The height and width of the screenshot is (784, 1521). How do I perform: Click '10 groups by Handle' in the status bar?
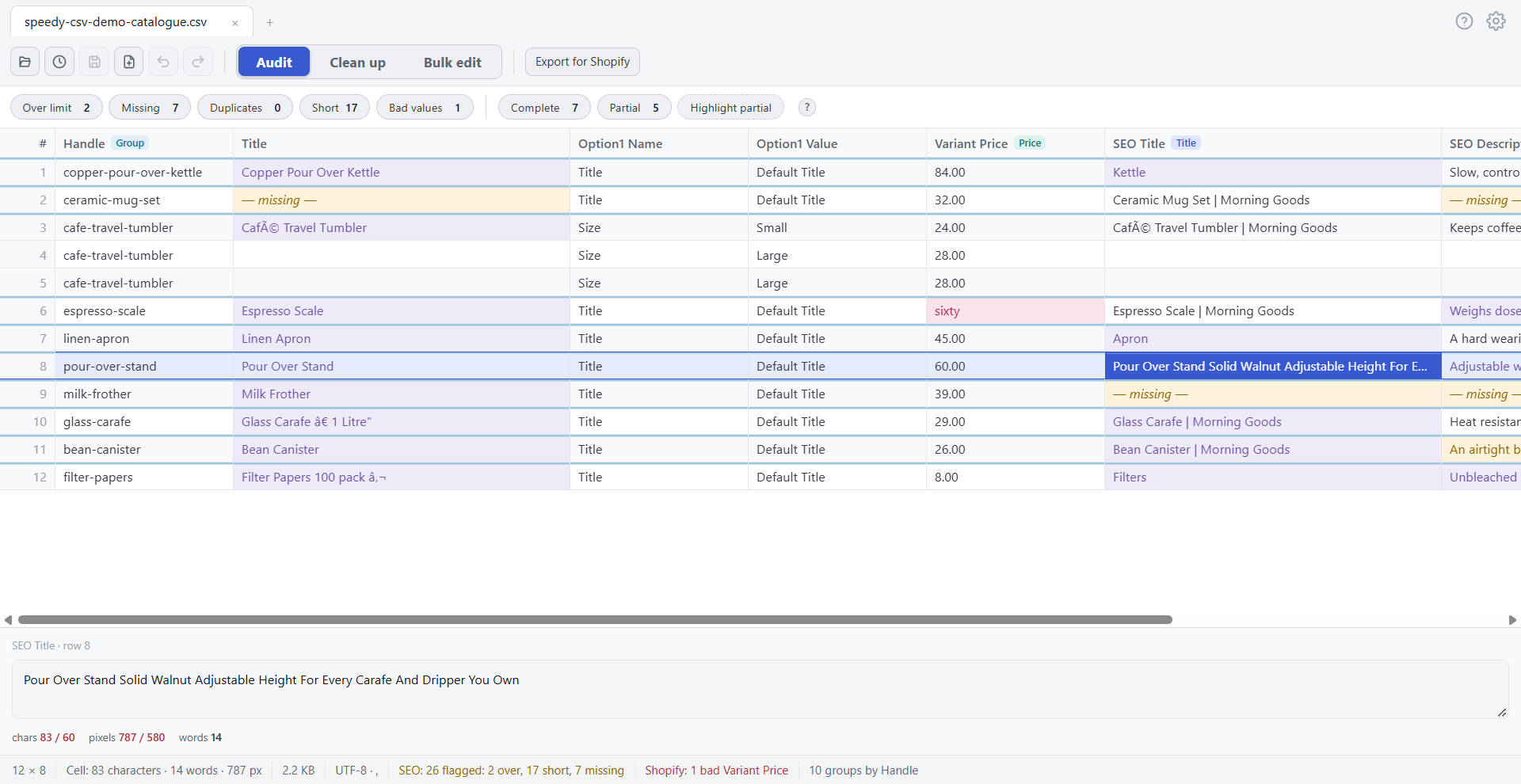(x=863, y=771)
